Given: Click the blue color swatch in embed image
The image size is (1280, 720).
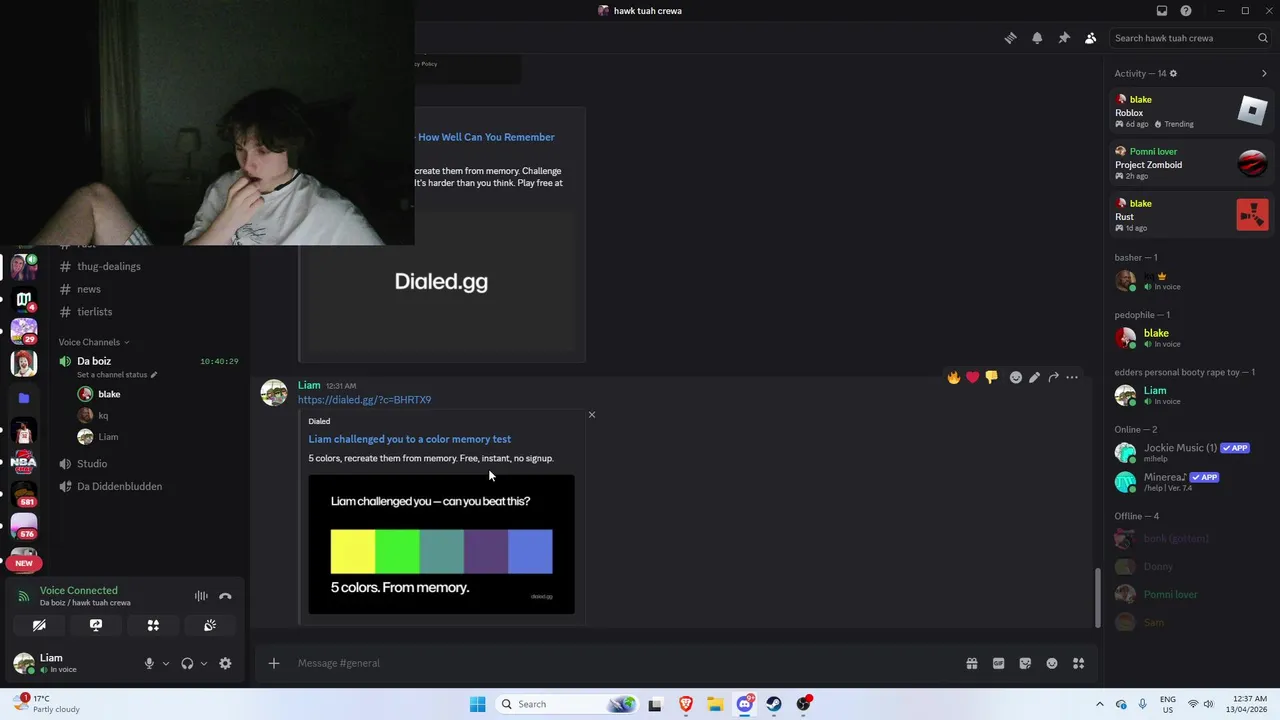Looking at the screenshot, I should click(530, 551).
